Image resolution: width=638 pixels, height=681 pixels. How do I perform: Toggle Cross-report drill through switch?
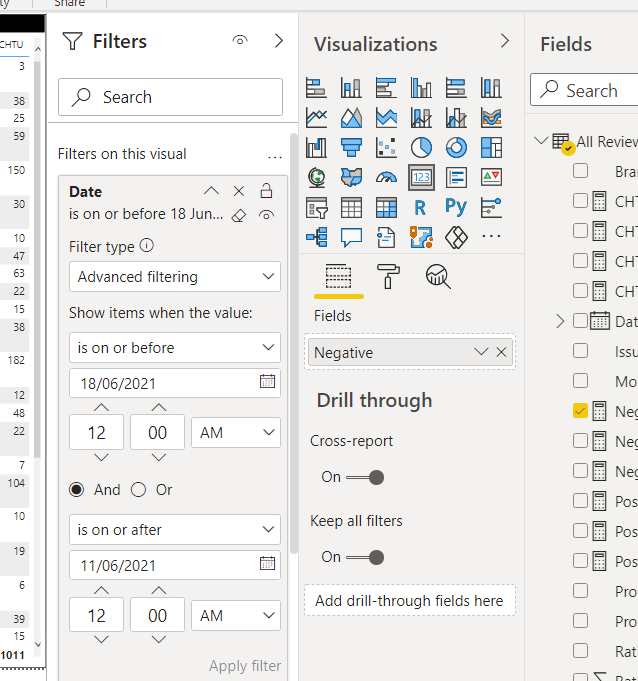click(x=365, y=477)
